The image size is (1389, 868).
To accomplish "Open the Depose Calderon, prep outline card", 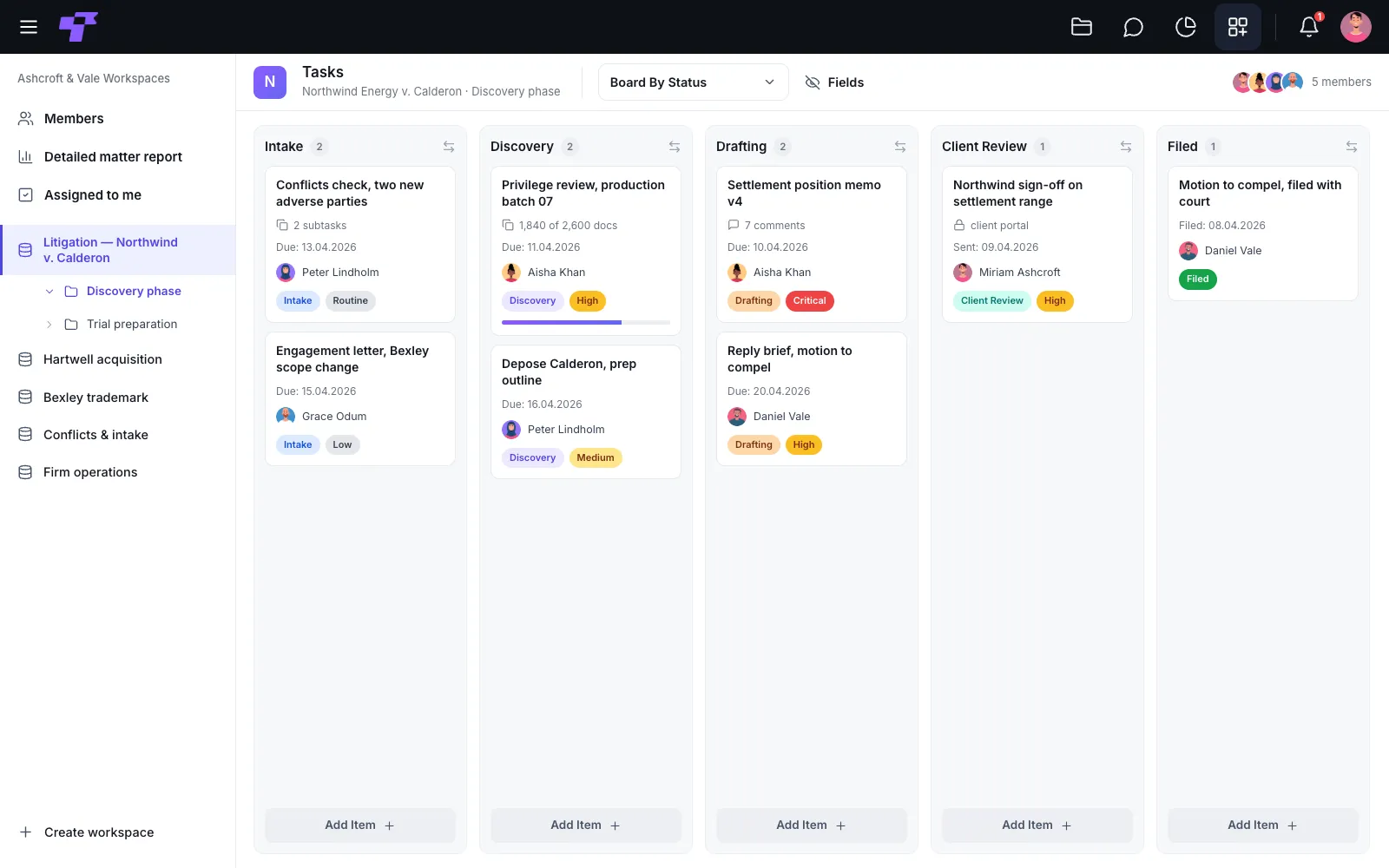I will point(586,412).
